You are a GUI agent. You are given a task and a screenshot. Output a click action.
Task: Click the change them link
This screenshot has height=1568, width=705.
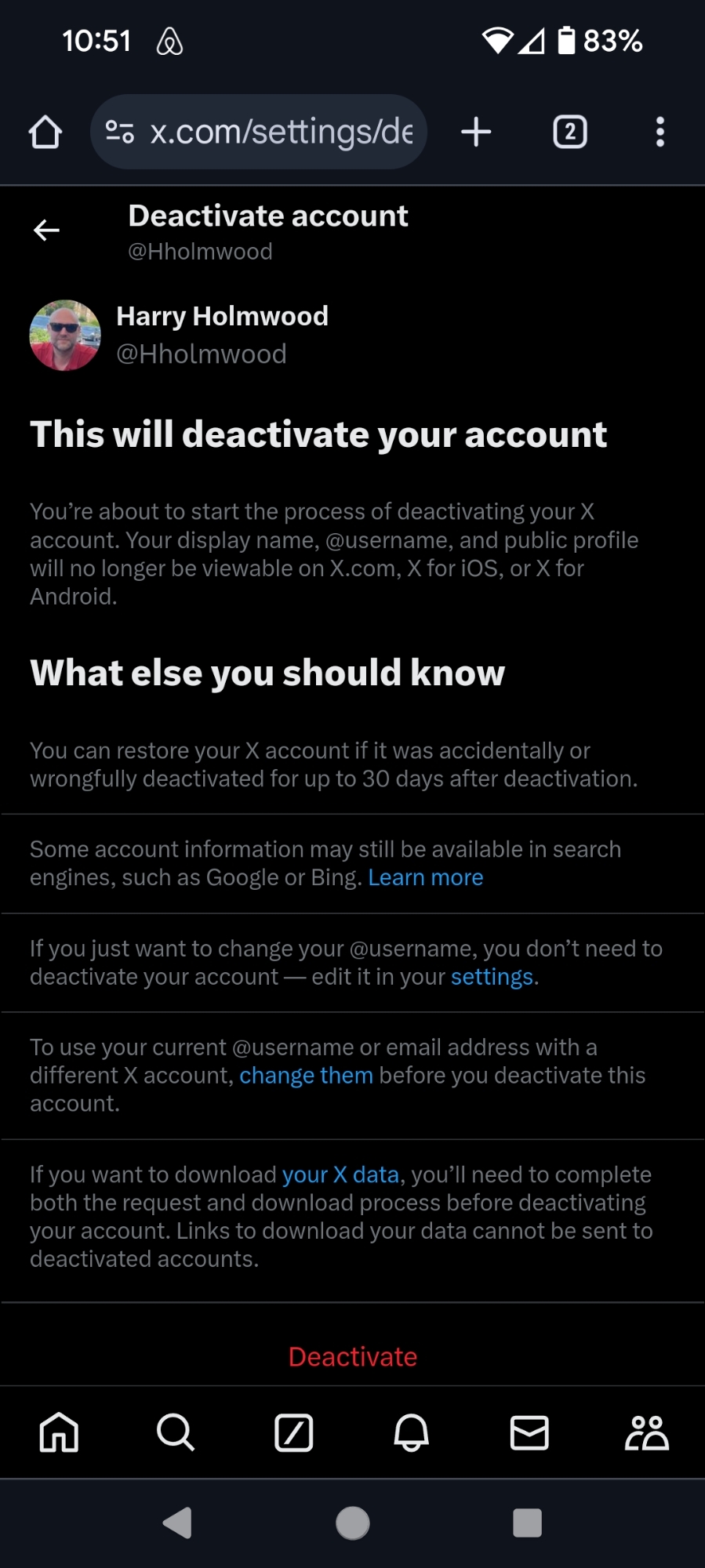click(306, 1075)
